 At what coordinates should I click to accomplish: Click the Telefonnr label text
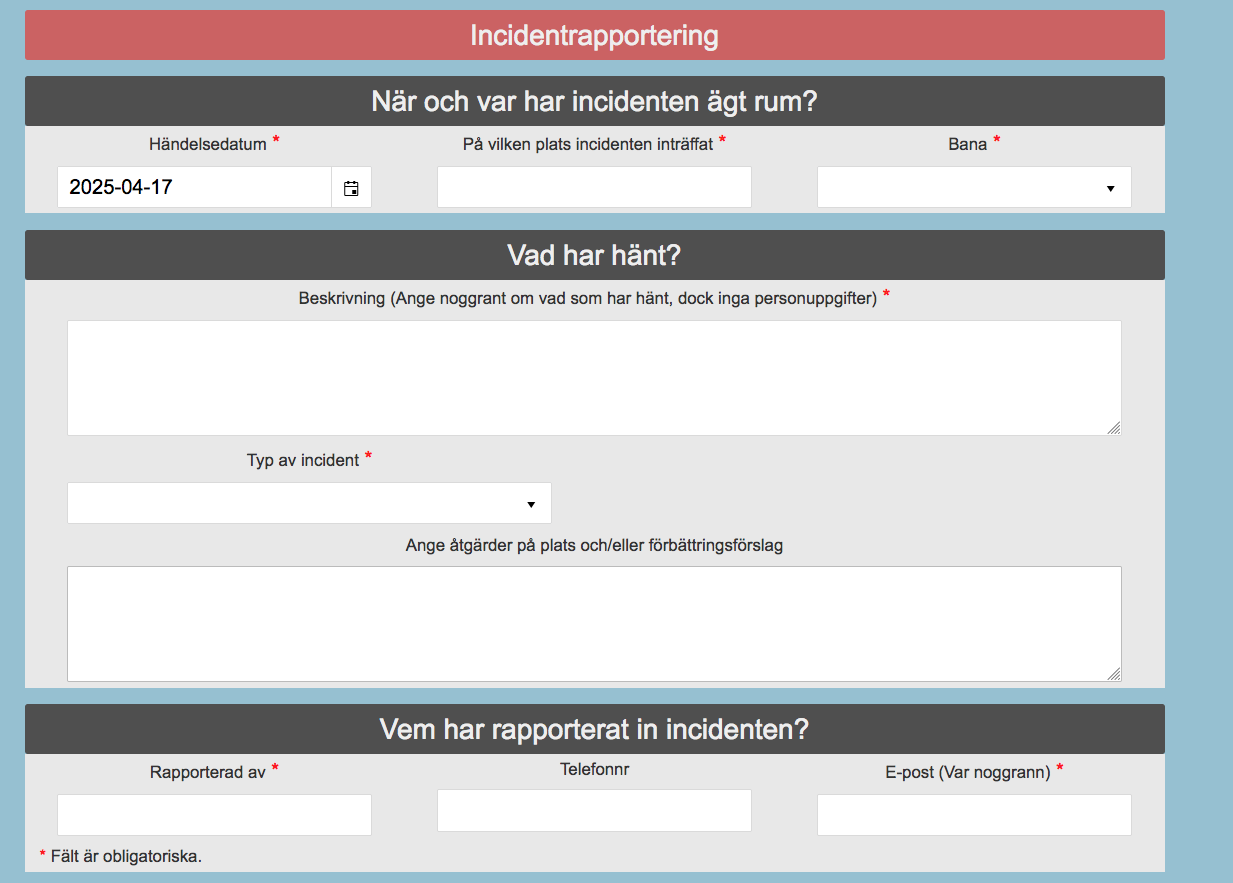594,770
